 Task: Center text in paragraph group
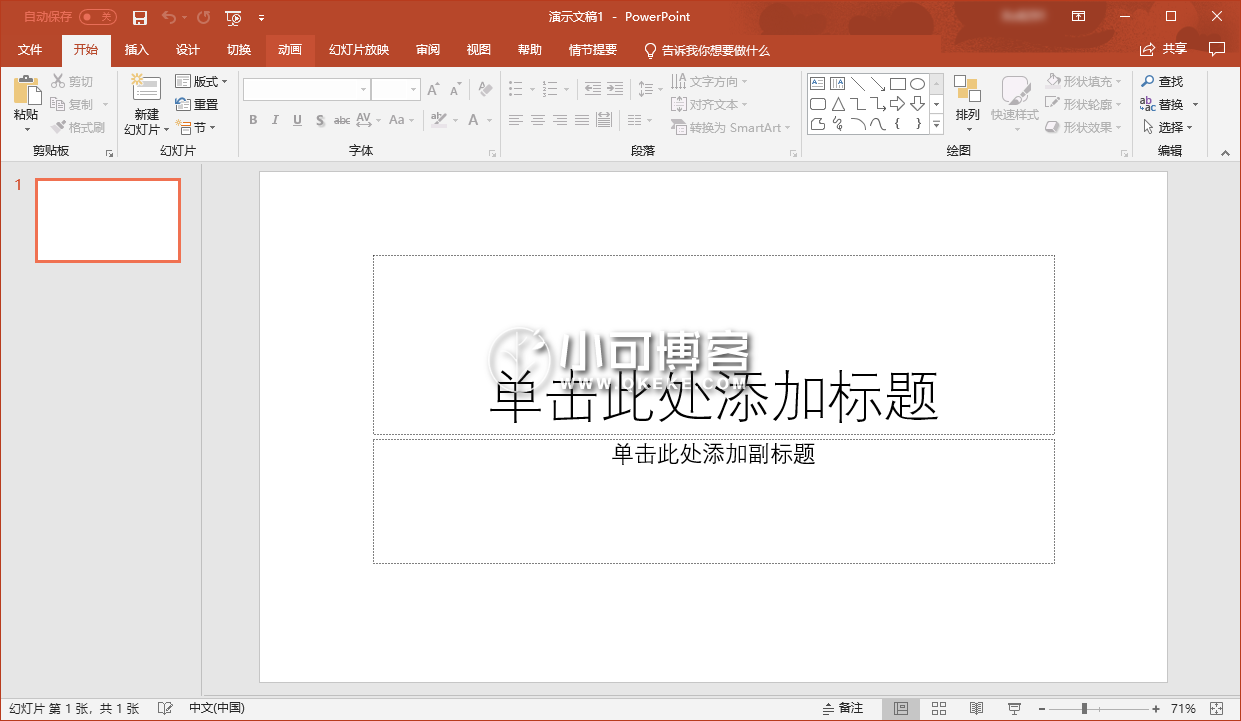(538, 120)
